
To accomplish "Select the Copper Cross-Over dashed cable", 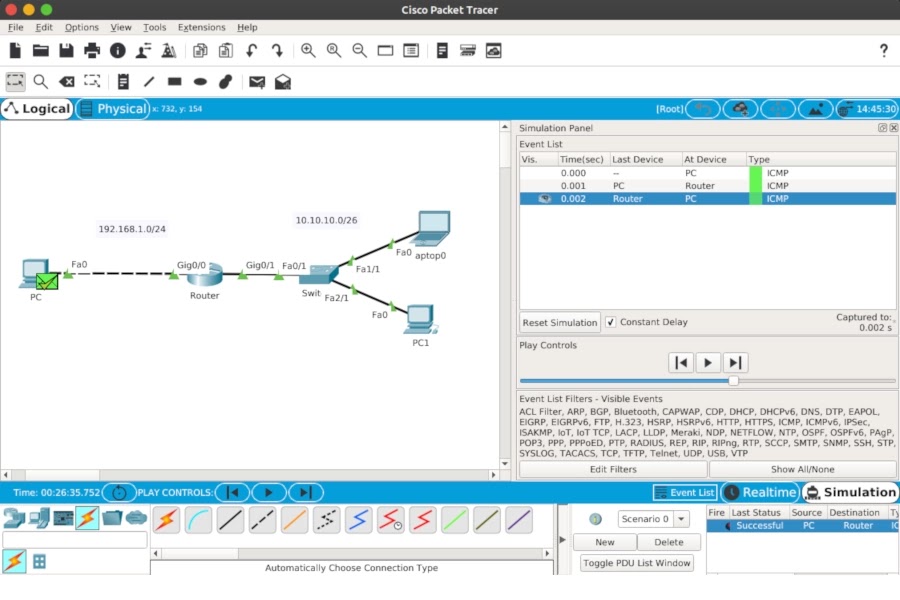I will click(x=262, y=520).
